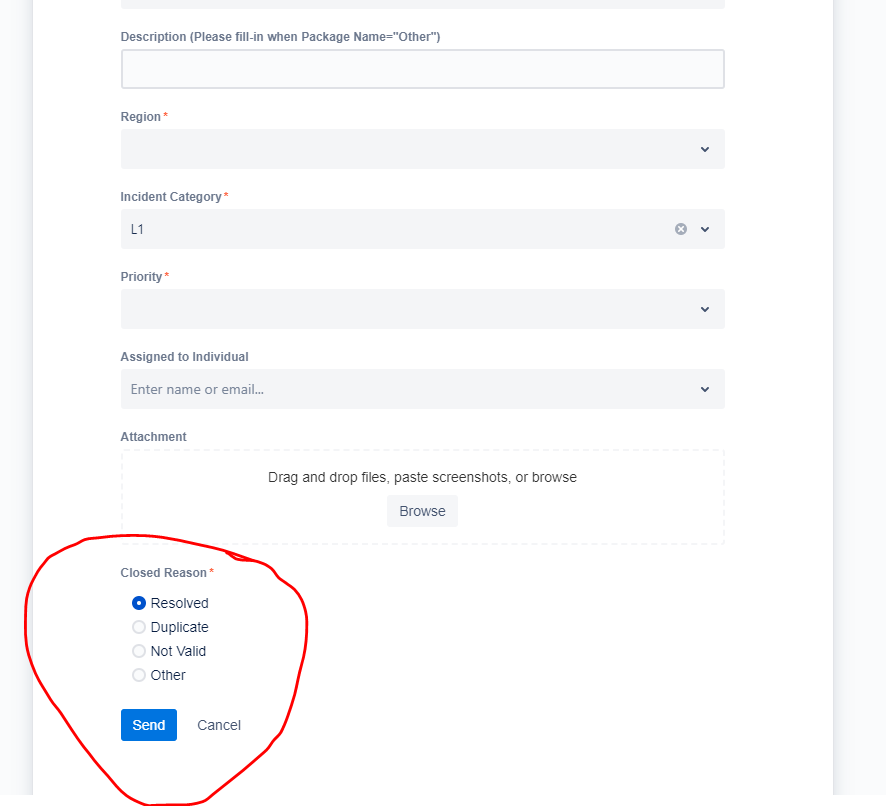The image size is (886, 806).
Task: Click the Priority label
Action: tap(141, 277)
